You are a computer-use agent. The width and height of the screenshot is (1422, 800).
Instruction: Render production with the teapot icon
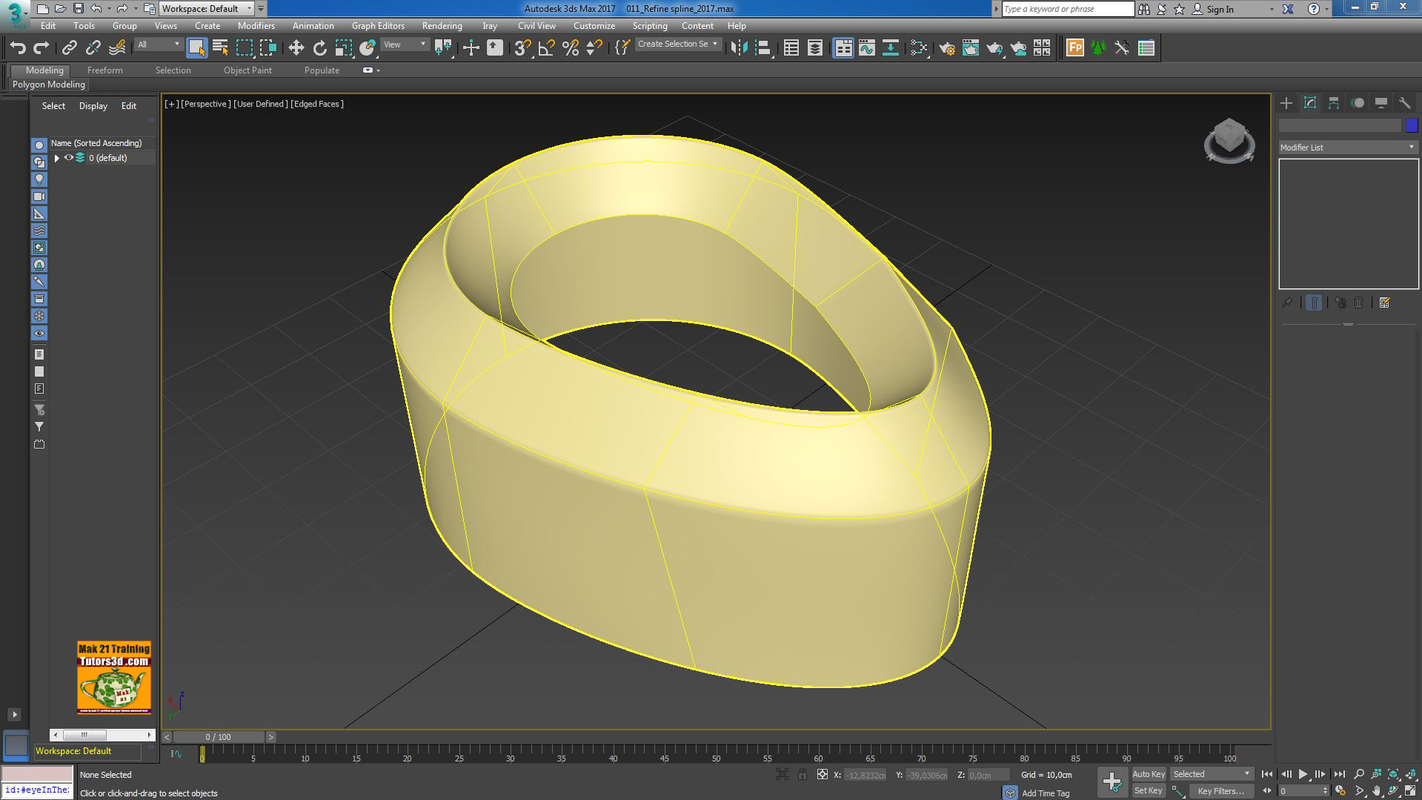pos(993,47)
